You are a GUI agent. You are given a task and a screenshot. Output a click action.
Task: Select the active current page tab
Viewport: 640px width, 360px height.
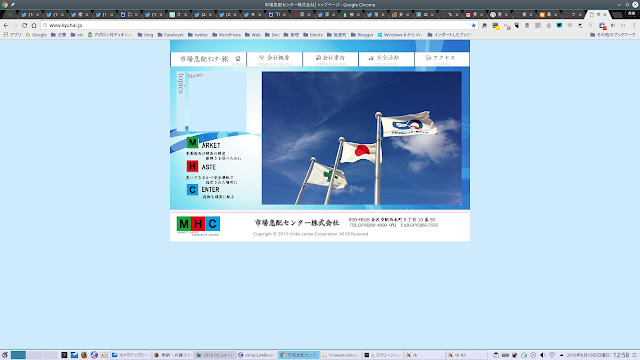598,14
